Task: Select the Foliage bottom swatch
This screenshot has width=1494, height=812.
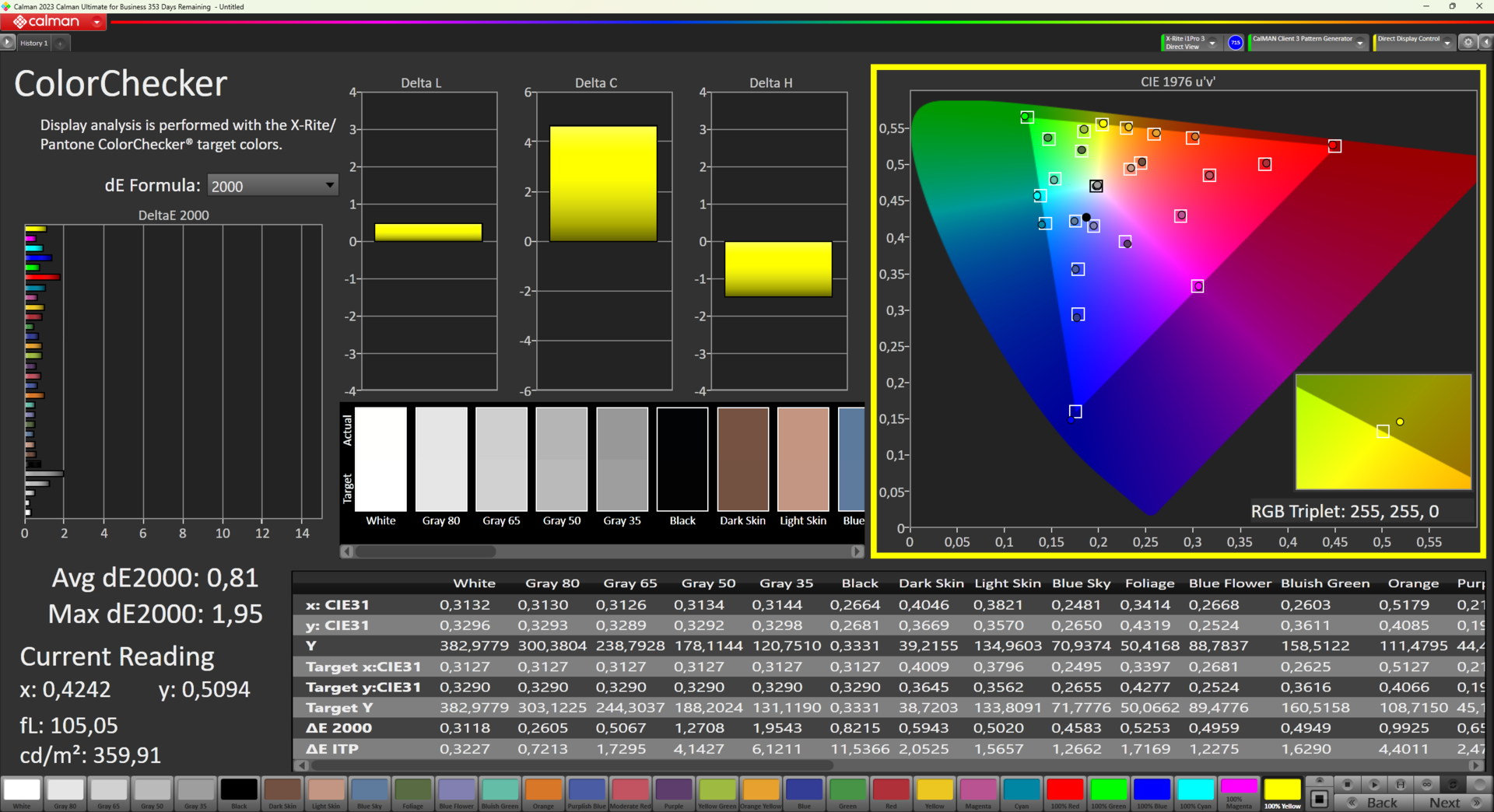Action: tap(413, 793)
